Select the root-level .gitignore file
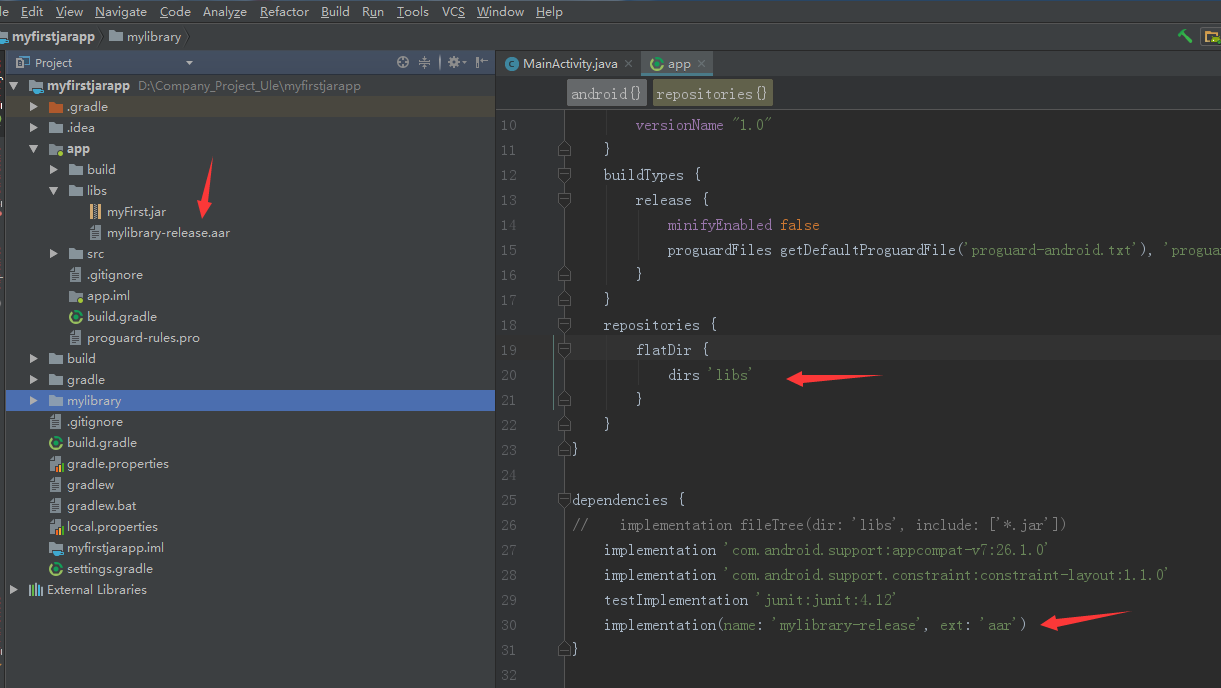The width and height of the screenshot is (1221, 688). click(x=85, y=422)
